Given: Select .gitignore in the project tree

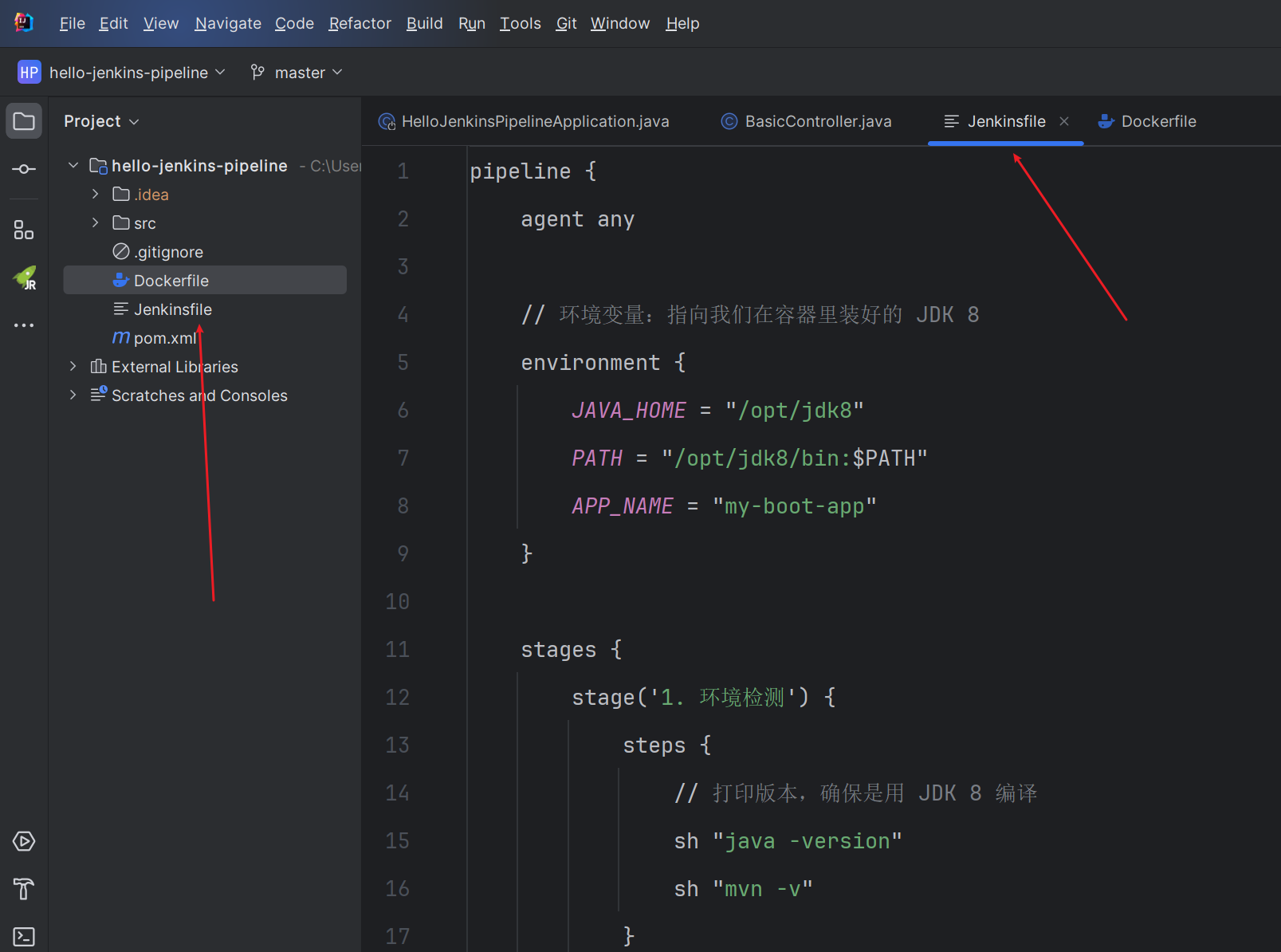Looking at the screenshot, I should [x=205, y=252].
